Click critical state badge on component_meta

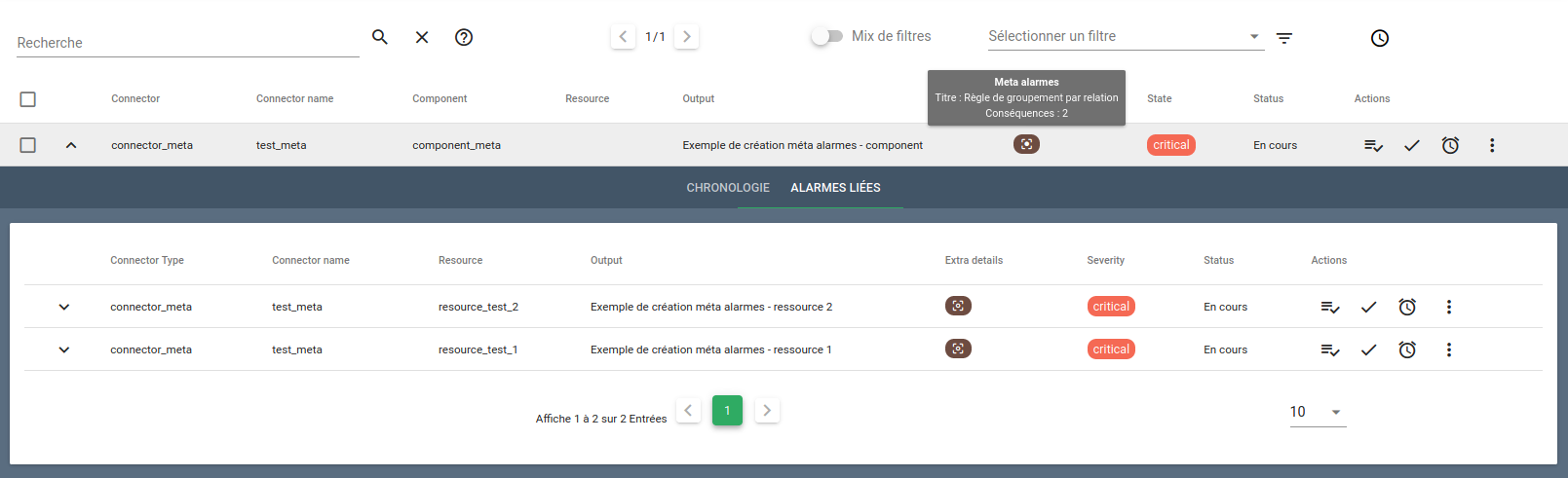click(x=1171, y=145)
